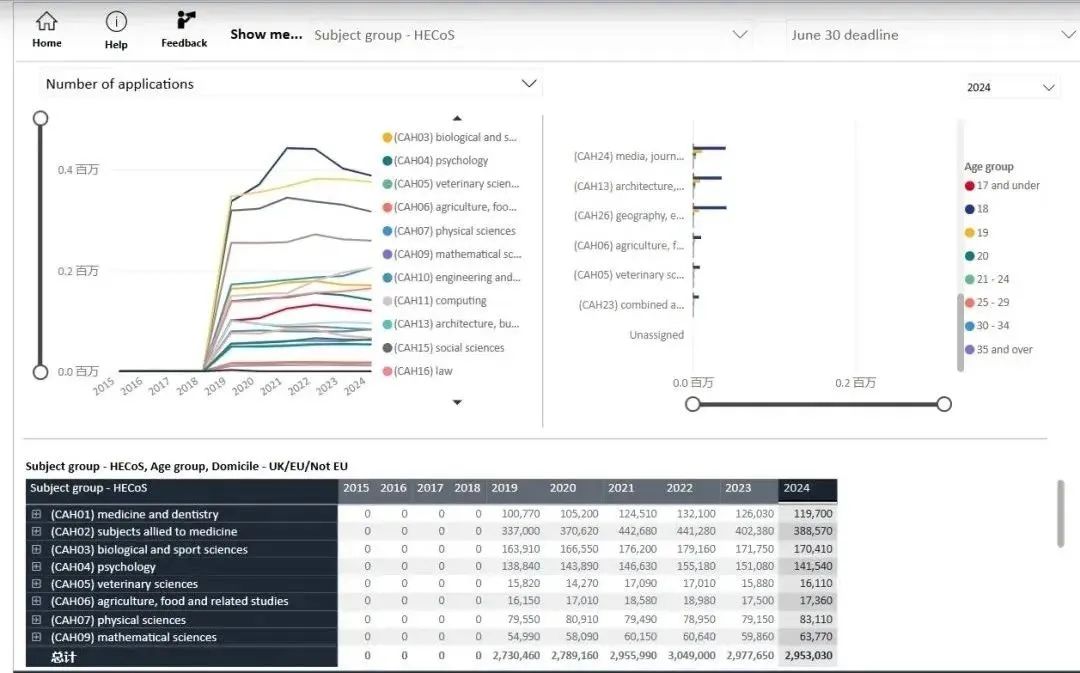Sort by Subject group - HECoS column header

pyautogui.click(x=182, y=489)
